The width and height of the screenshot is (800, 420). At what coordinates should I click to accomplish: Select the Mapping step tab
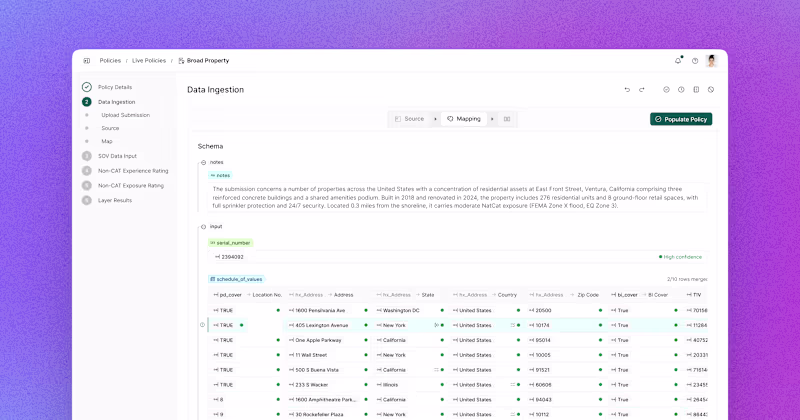coord(464,119)
